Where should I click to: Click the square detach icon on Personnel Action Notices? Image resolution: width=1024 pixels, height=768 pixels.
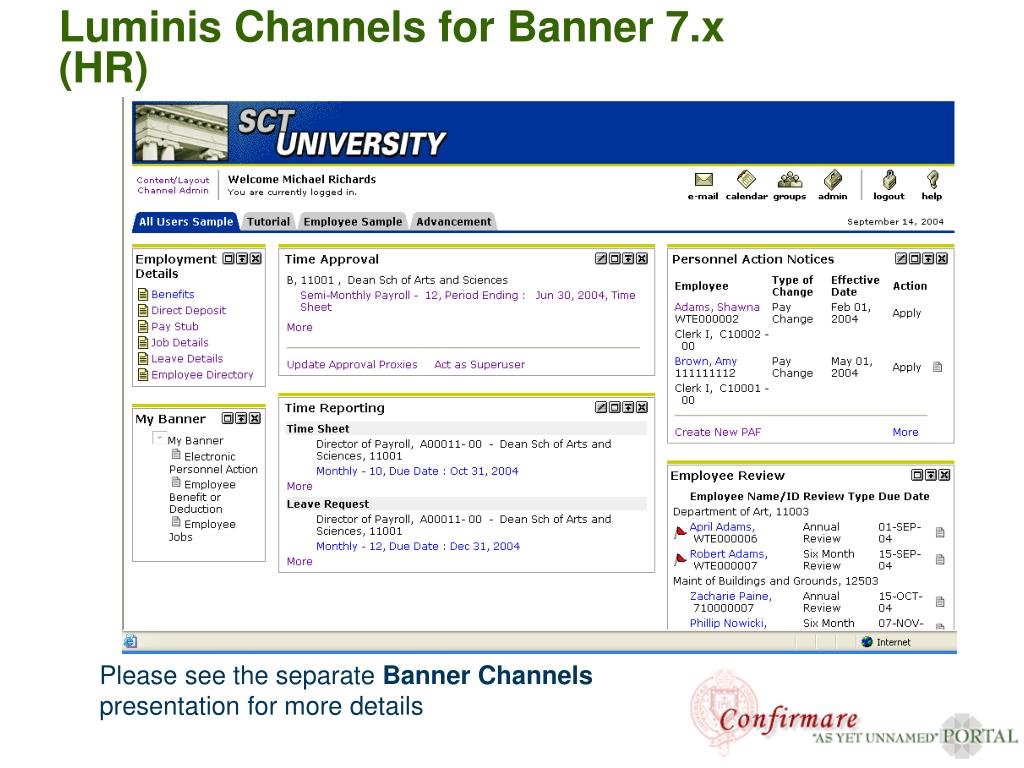[914, 259]
